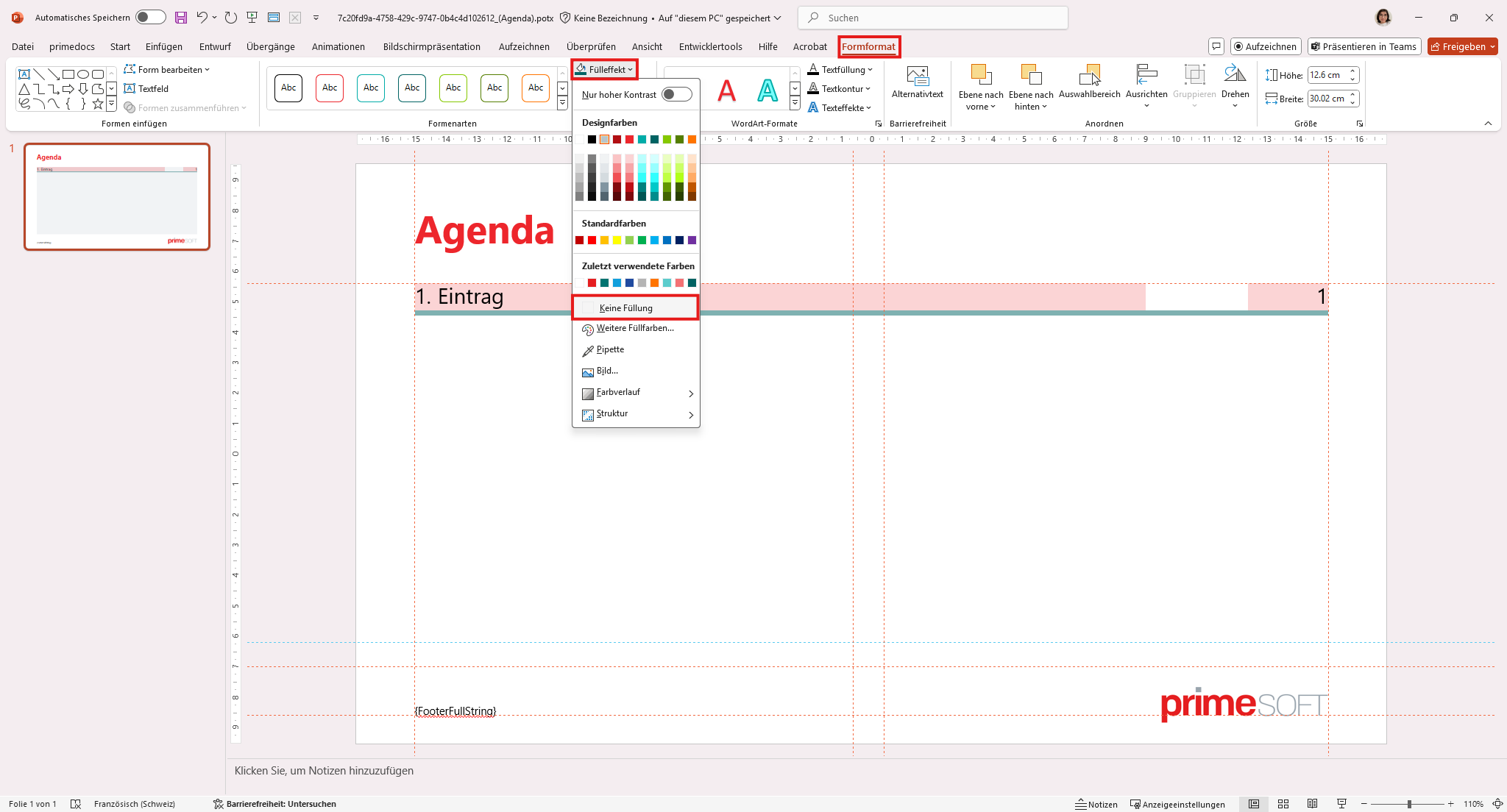Increase Höhe with the up stepper
This screenshot has height=812, width=1507.
pyautogui.click(x=1353, y=71)
